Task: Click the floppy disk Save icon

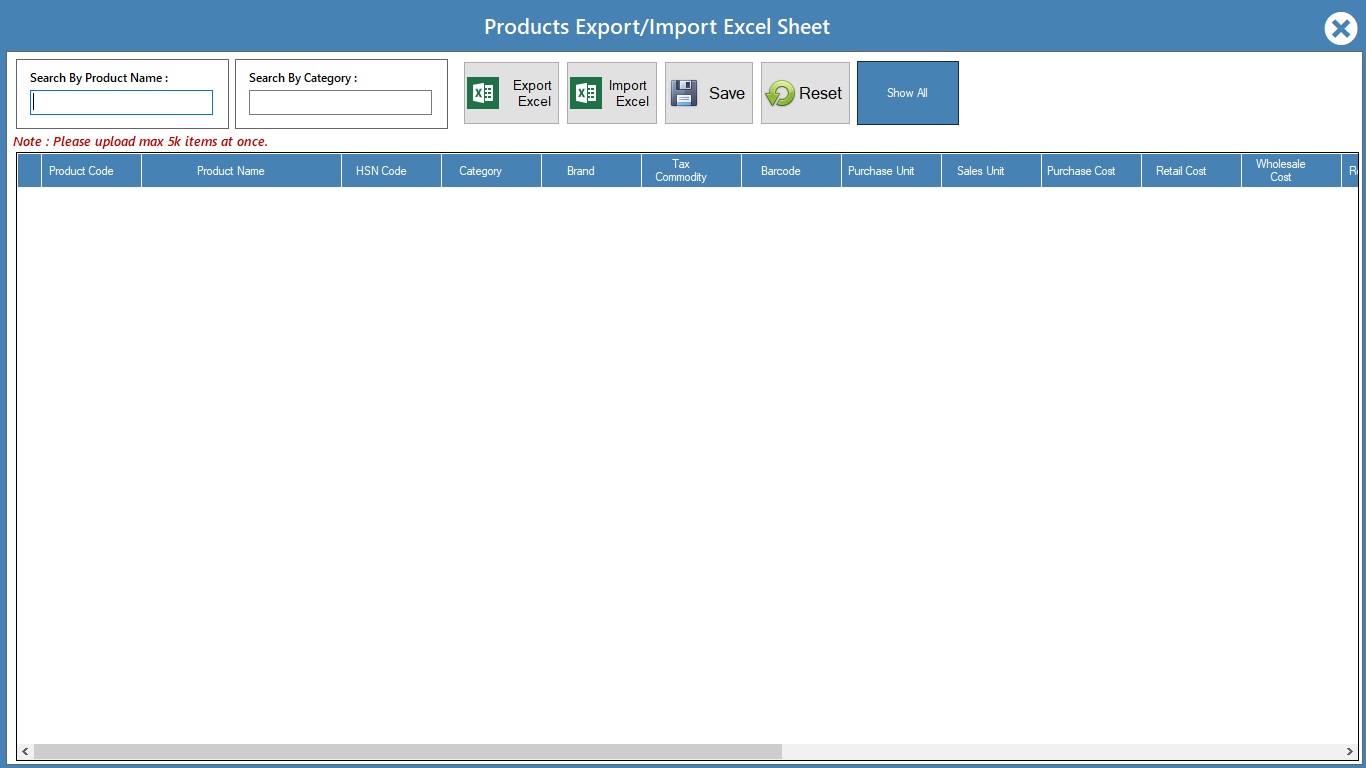Action: click(x=684, y=93)
